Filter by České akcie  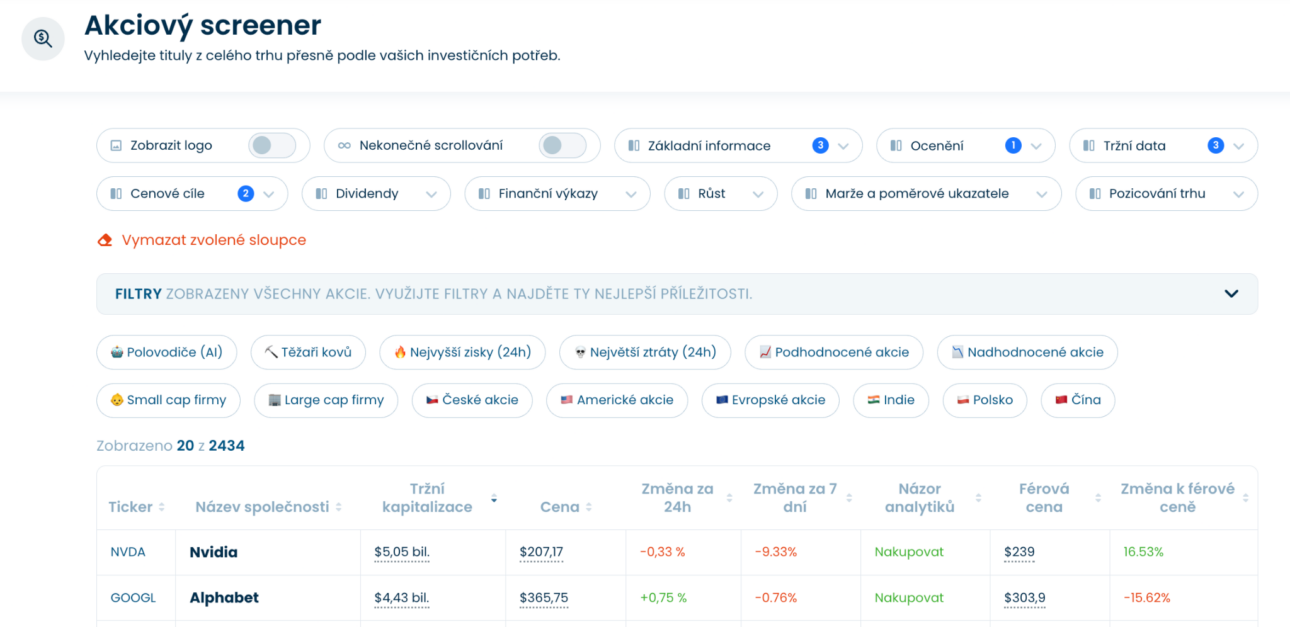[x=472, y=400]
